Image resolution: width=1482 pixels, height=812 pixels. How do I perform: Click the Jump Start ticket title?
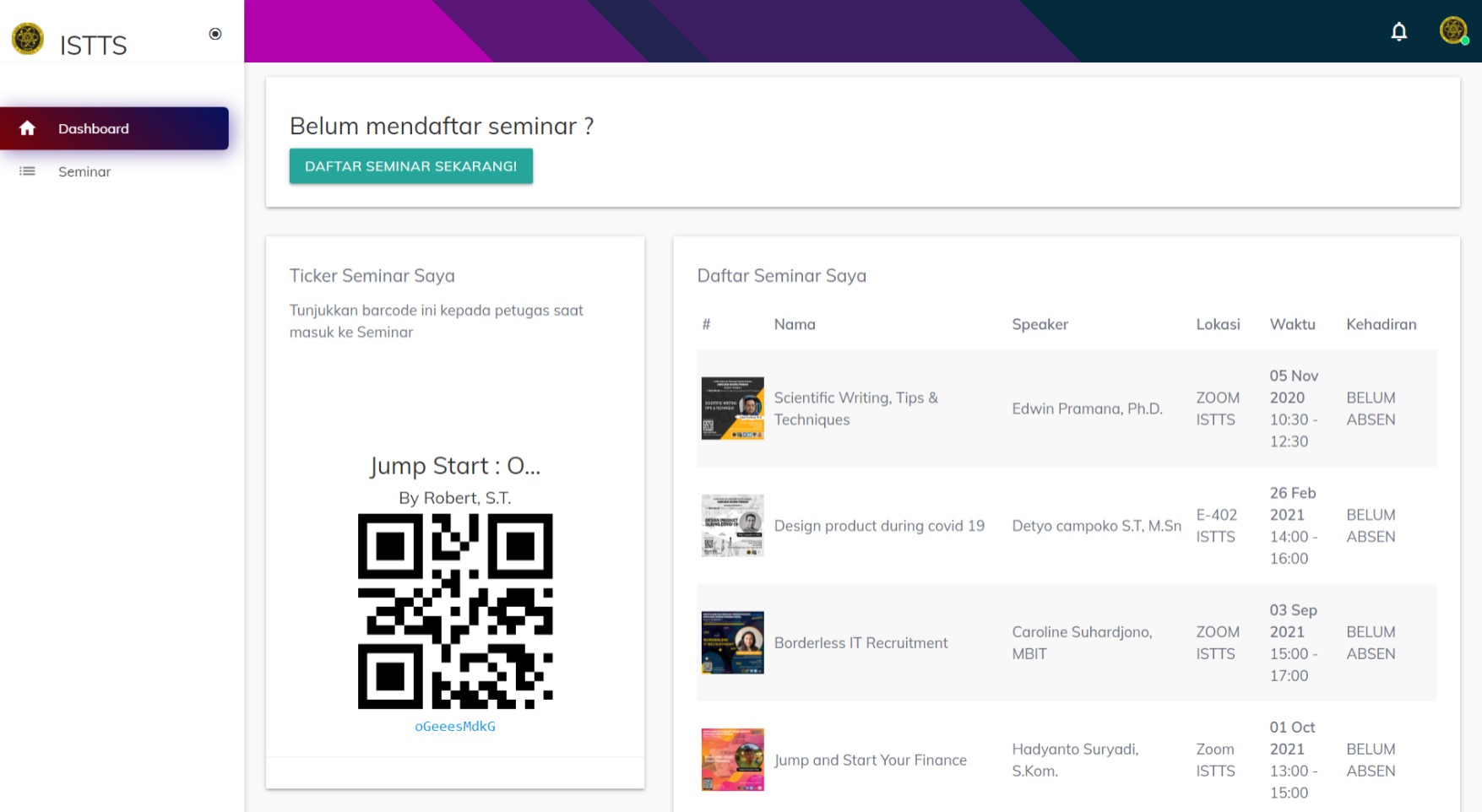tap(455, 466)
